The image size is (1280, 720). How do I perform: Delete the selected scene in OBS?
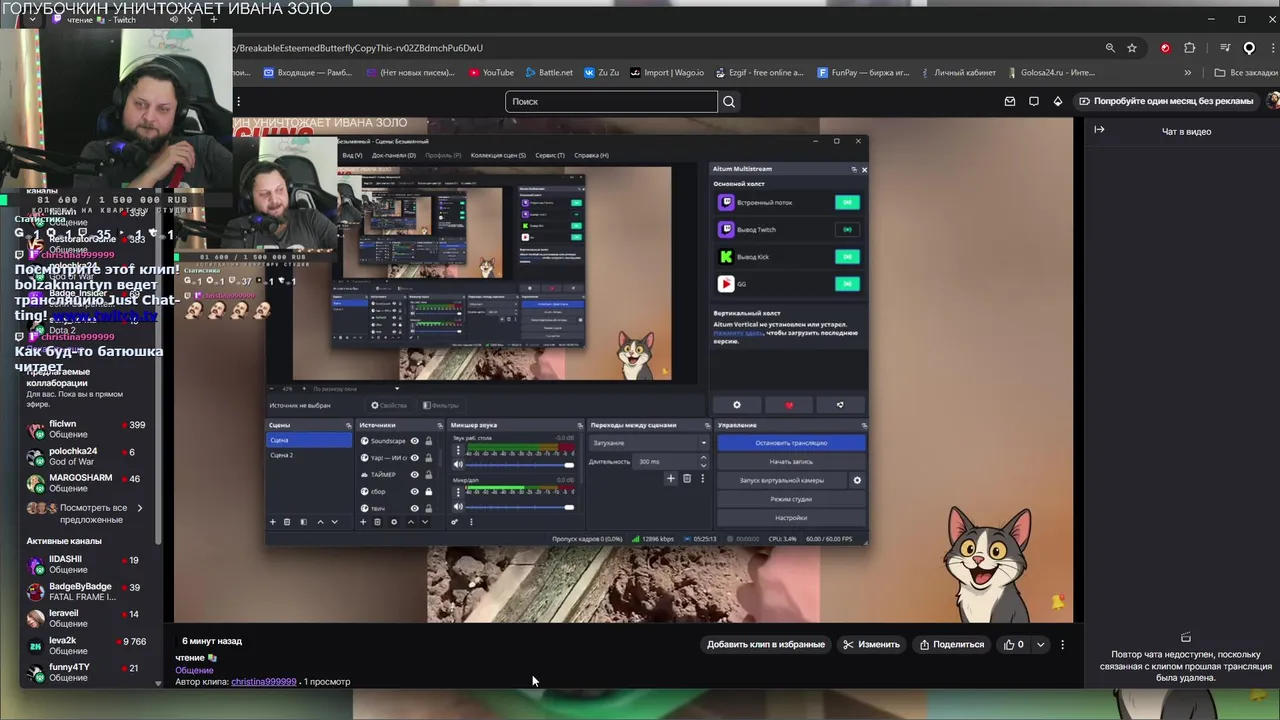point(287,522)
